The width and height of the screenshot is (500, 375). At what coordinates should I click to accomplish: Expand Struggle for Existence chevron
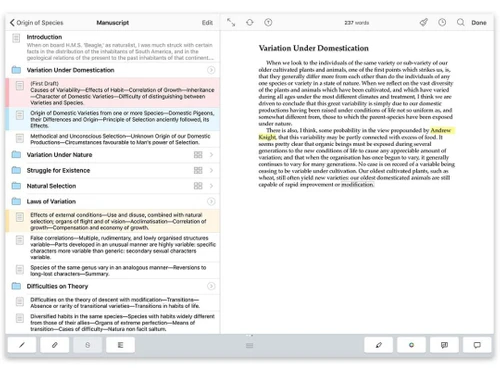click(x=211, y=170)
